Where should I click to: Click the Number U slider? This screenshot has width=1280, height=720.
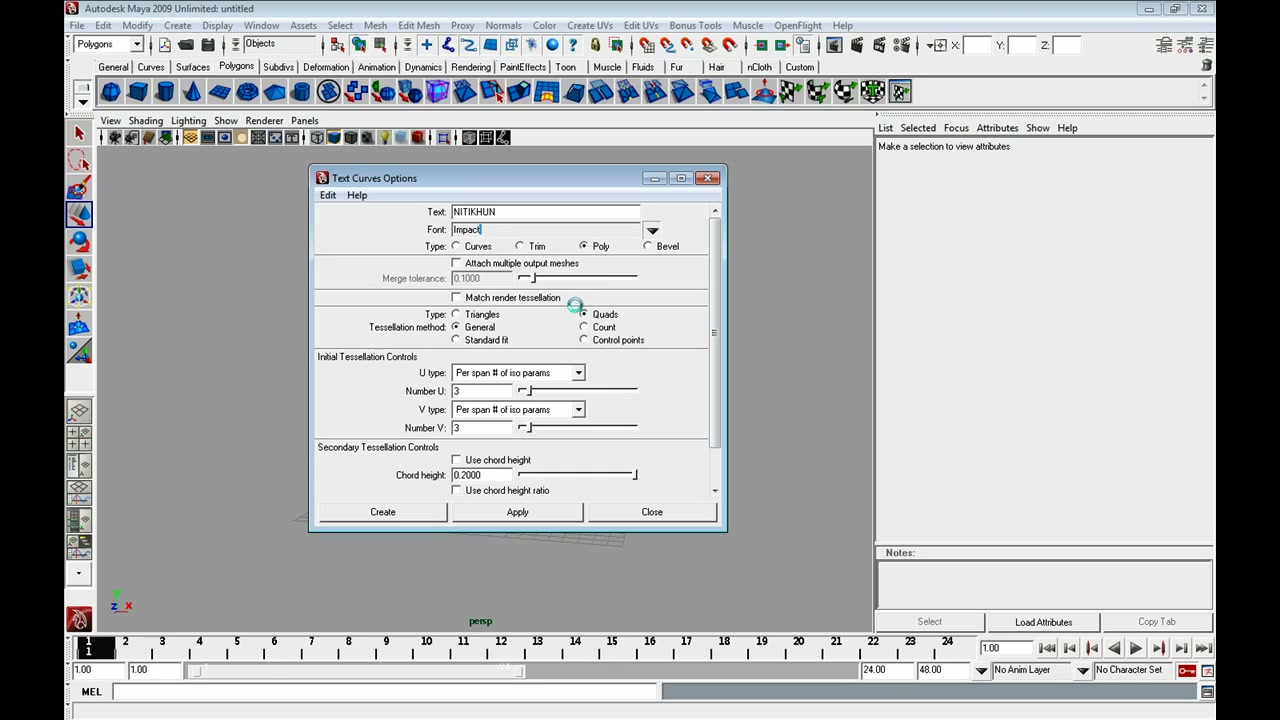coord(577,391)
